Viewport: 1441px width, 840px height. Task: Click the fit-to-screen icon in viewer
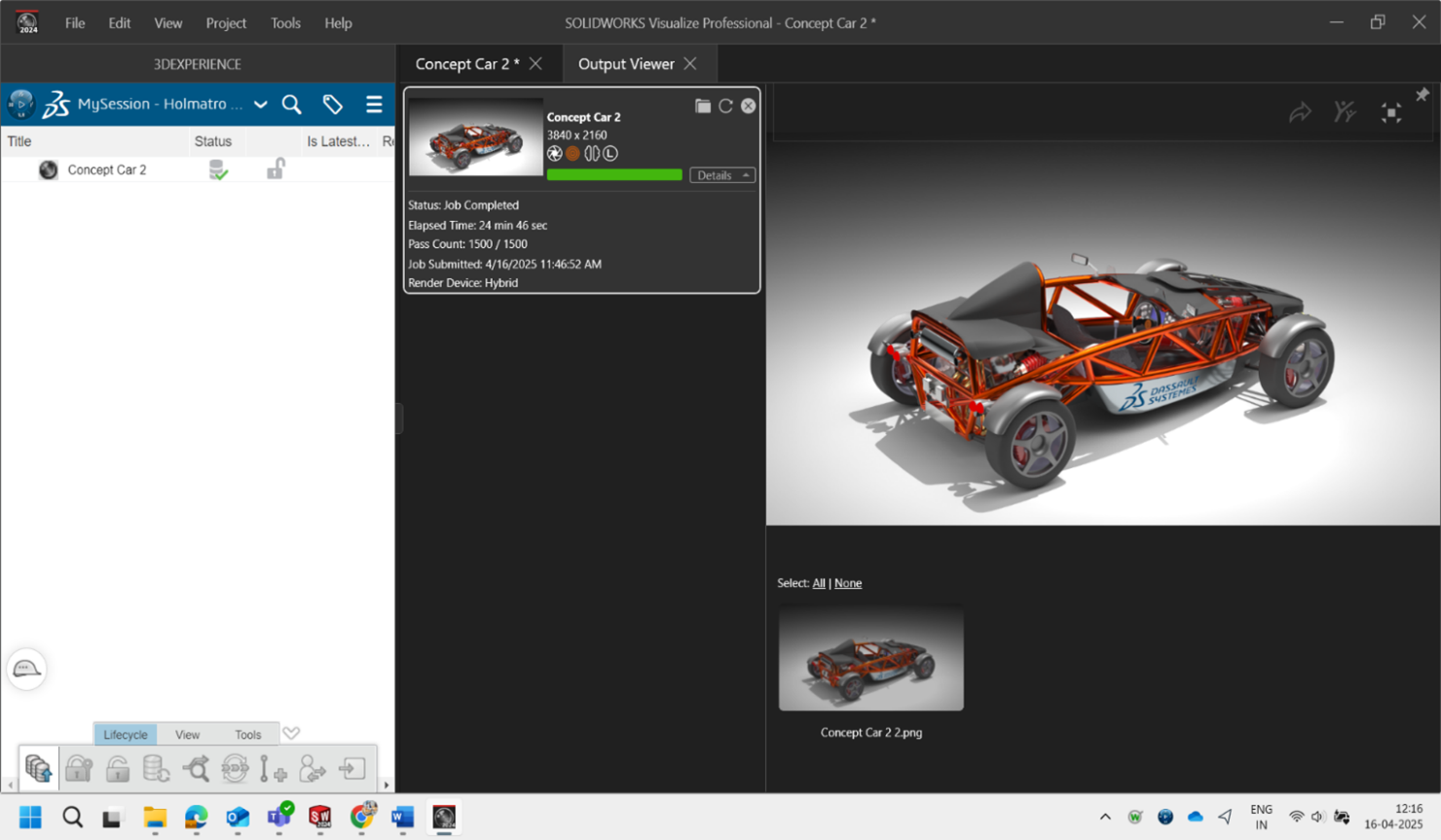[1390, 113]
